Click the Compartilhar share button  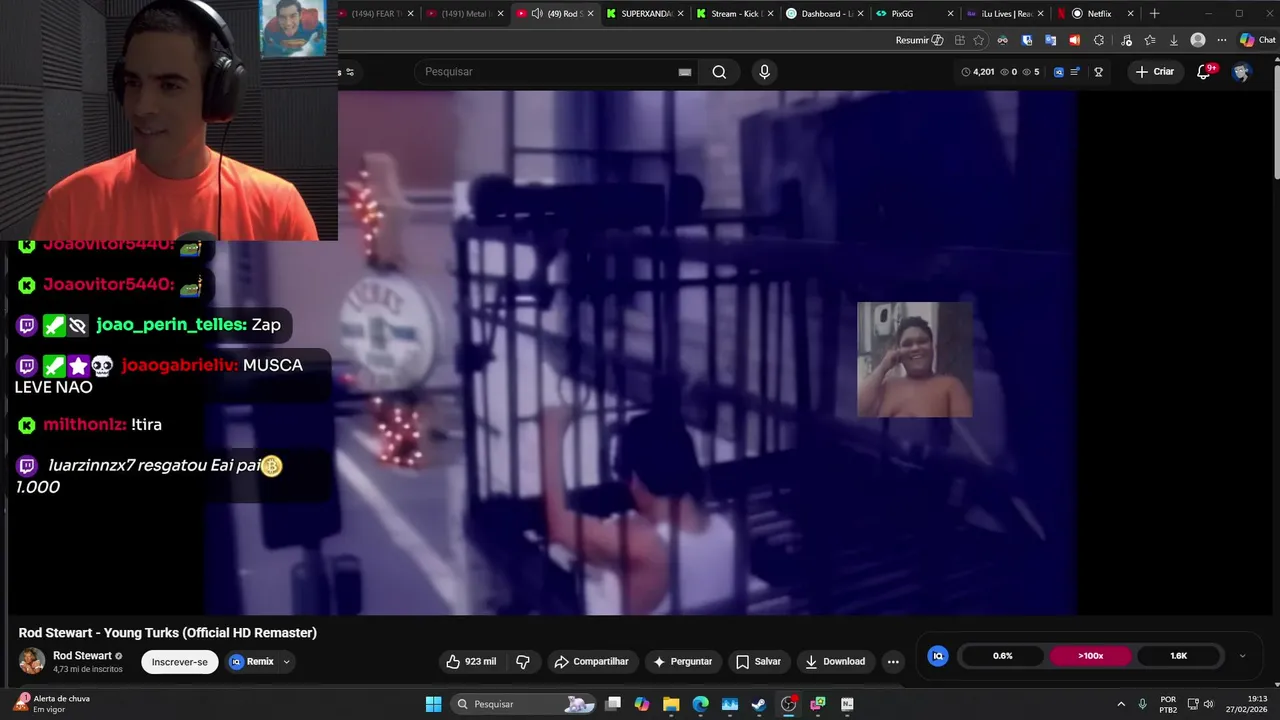pos(592,661)
